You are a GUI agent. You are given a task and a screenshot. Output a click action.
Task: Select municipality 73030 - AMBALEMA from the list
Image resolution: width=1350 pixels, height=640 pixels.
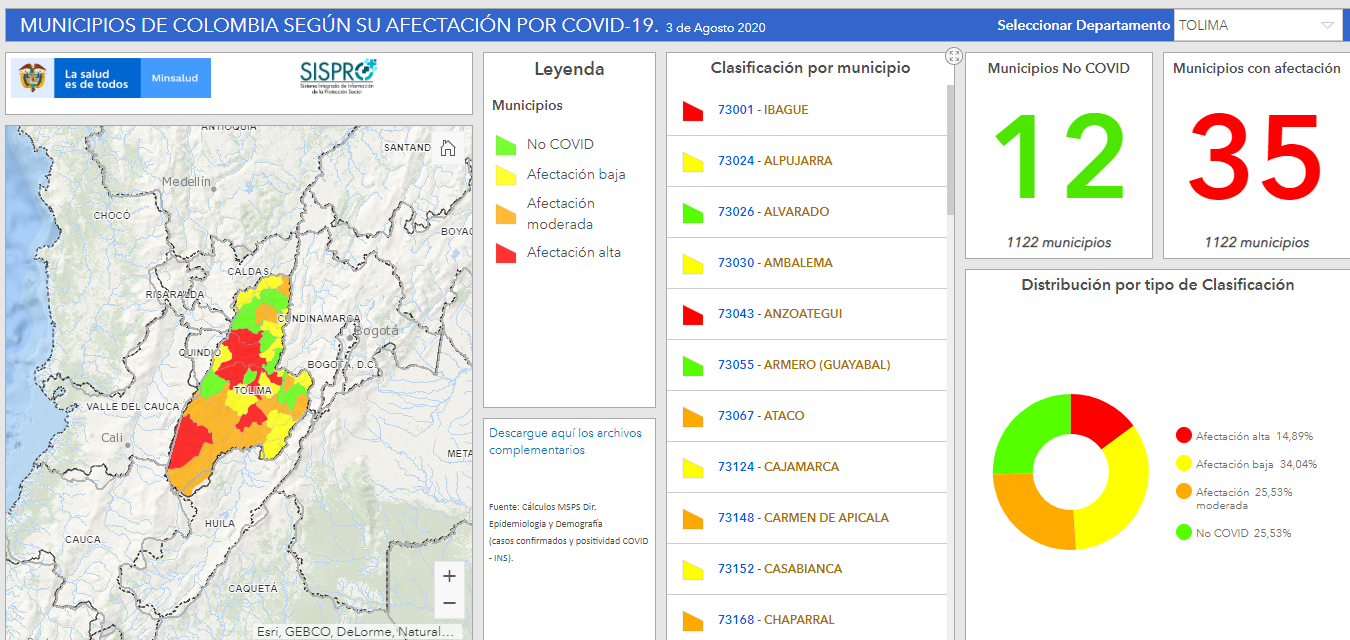click(774, 263)
